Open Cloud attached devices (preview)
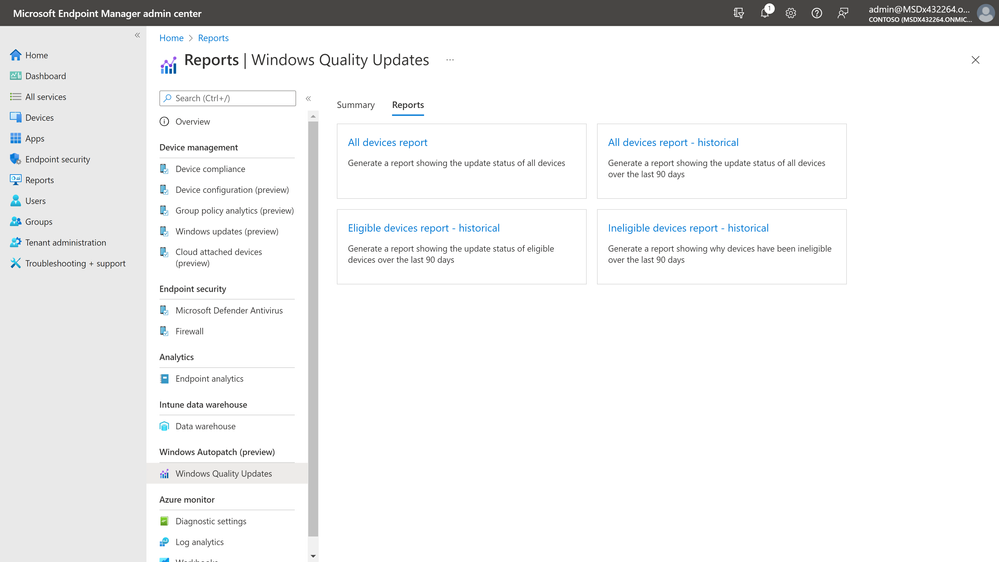The width and height of the screenshot is (999, 562). tap(219, 257)
